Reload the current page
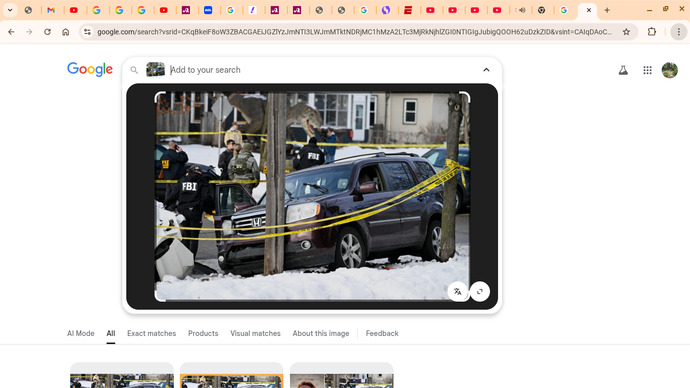Screen dimensions: 690x388 (47, 32)
